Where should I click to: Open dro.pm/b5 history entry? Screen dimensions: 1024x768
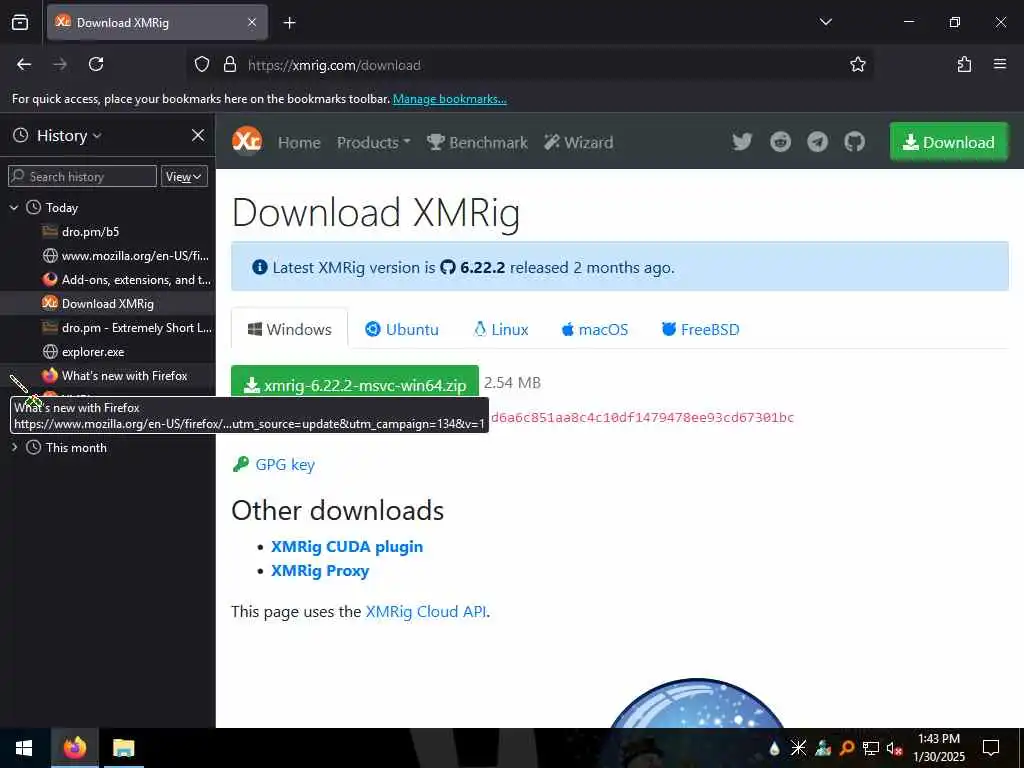(108, 232)
